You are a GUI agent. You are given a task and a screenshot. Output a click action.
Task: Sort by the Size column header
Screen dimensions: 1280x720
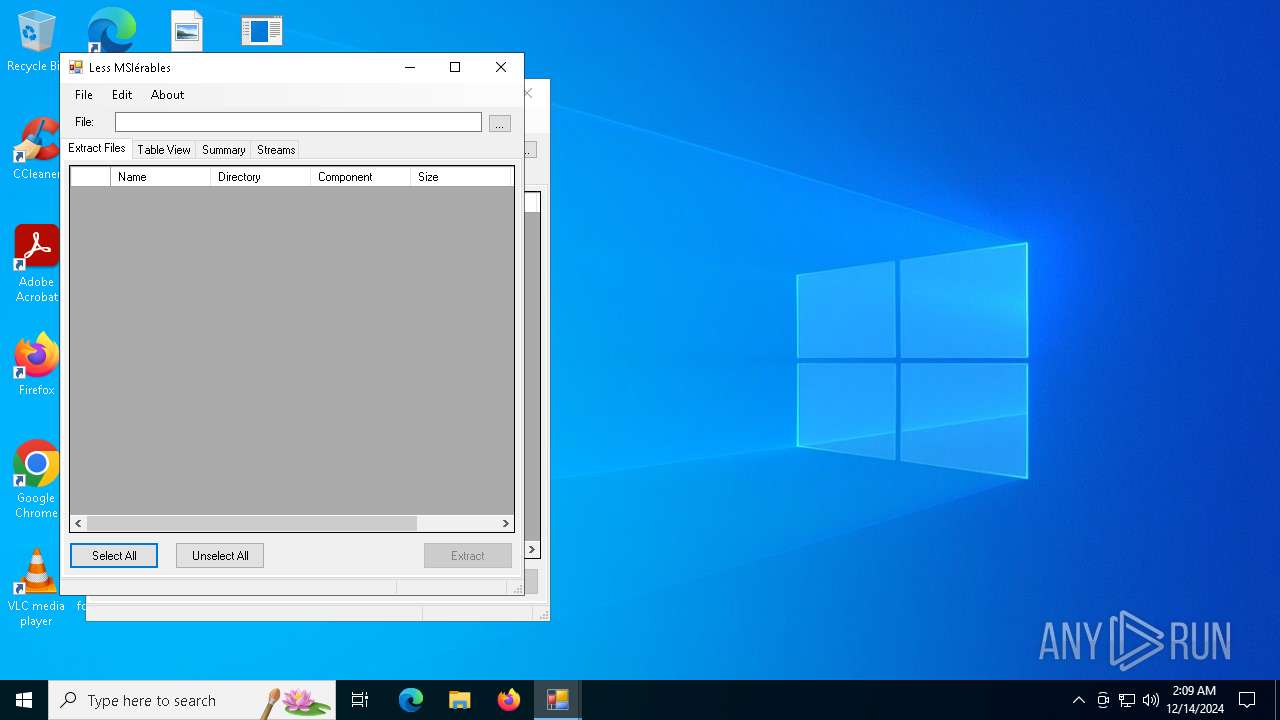[462, 177]
